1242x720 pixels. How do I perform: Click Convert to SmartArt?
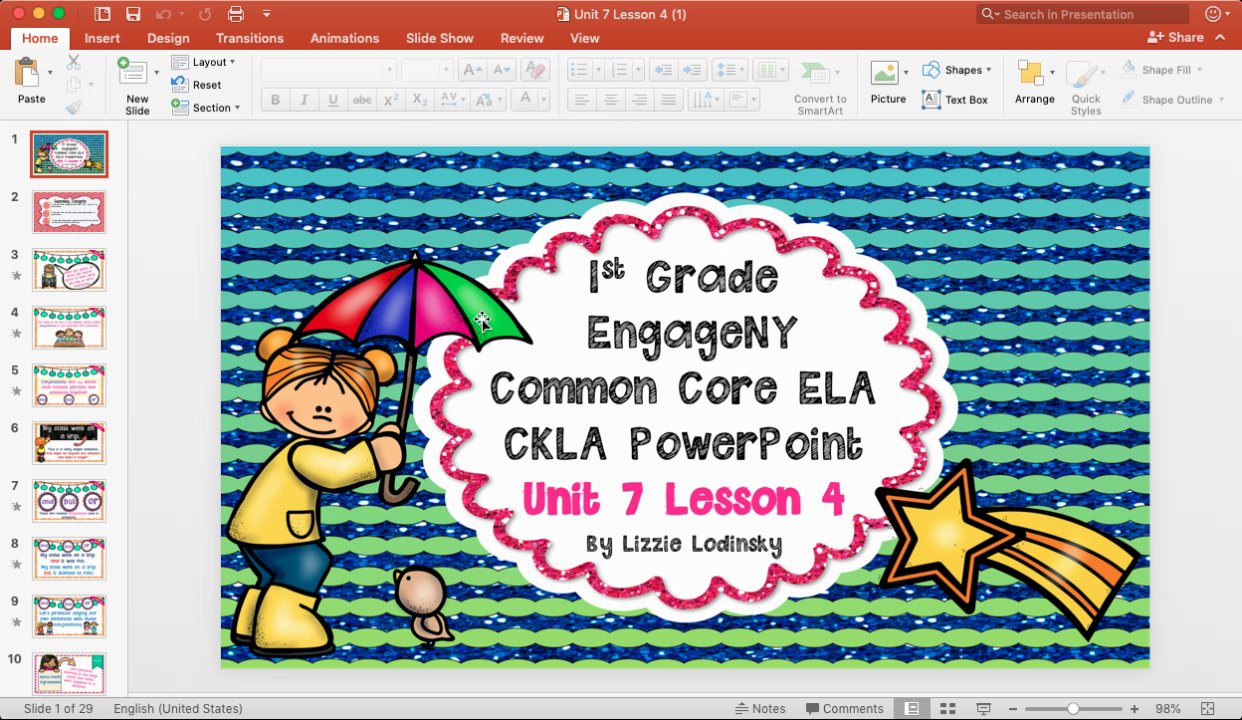point(820,88)
